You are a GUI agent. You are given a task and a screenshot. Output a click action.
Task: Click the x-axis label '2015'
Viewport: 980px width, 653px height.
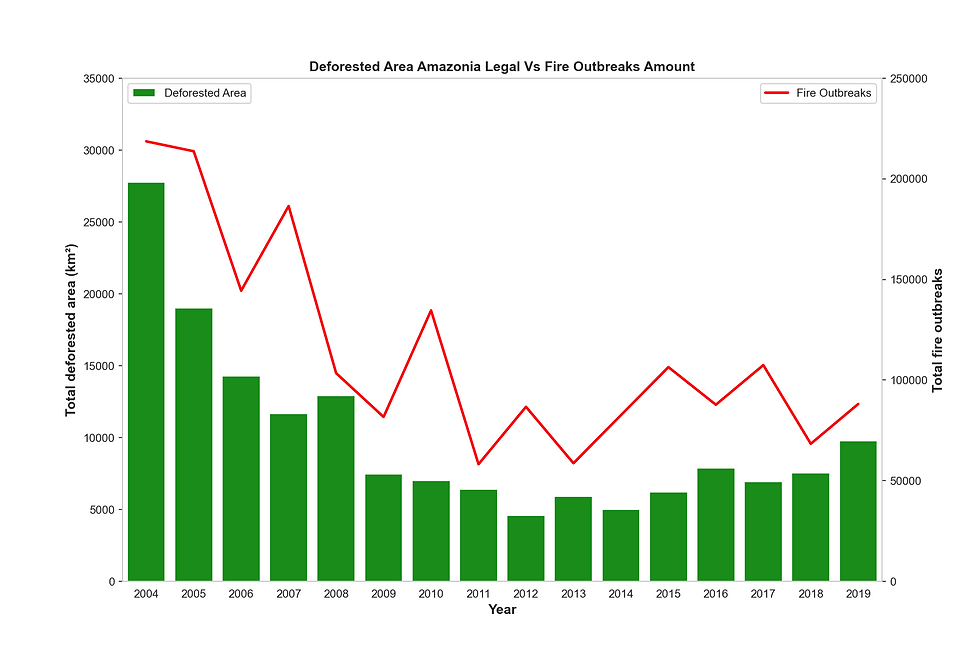[669, 594]
